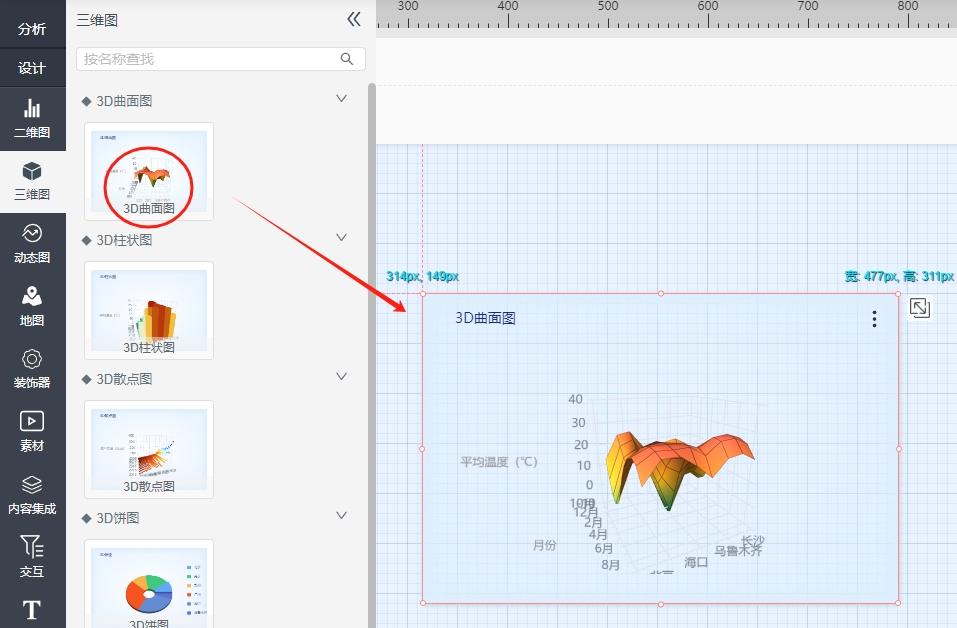Click the search magnifier icon
The image size is (957, 628).
347,59
